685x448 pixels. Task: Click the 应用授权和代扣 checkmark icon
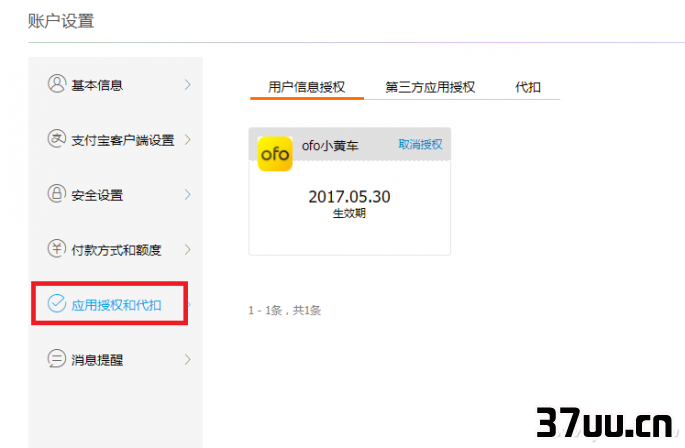click(x=57, y=304)
